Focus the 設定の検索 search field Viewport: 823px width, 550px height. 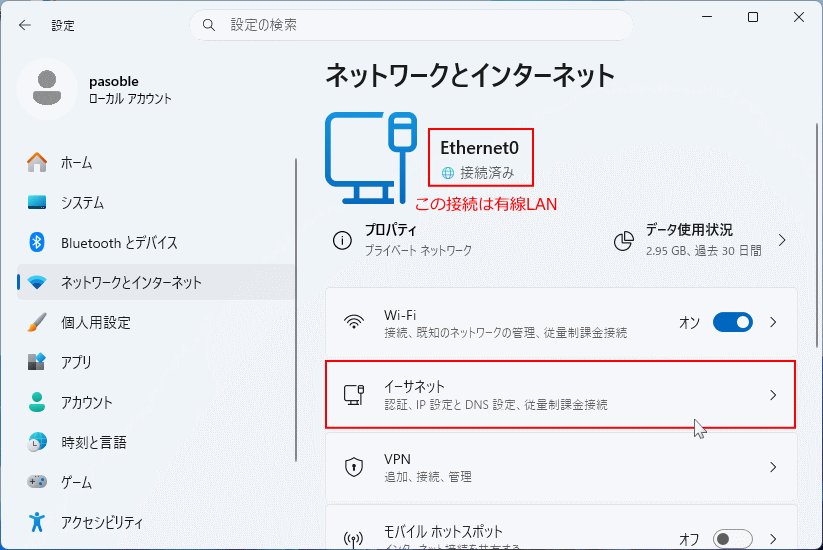(x=411, y=25)
